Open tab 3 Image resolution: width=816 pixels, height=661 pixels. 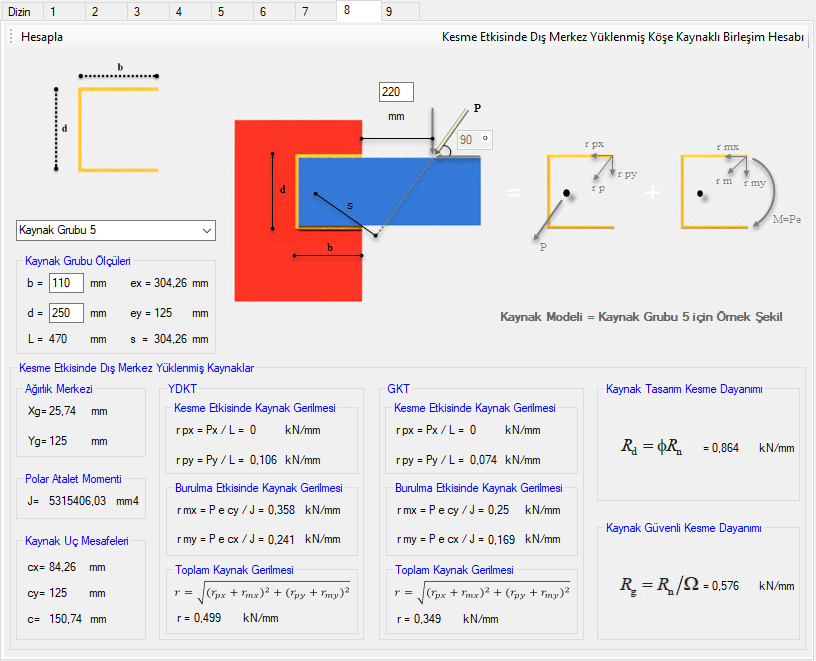point(148,11)
